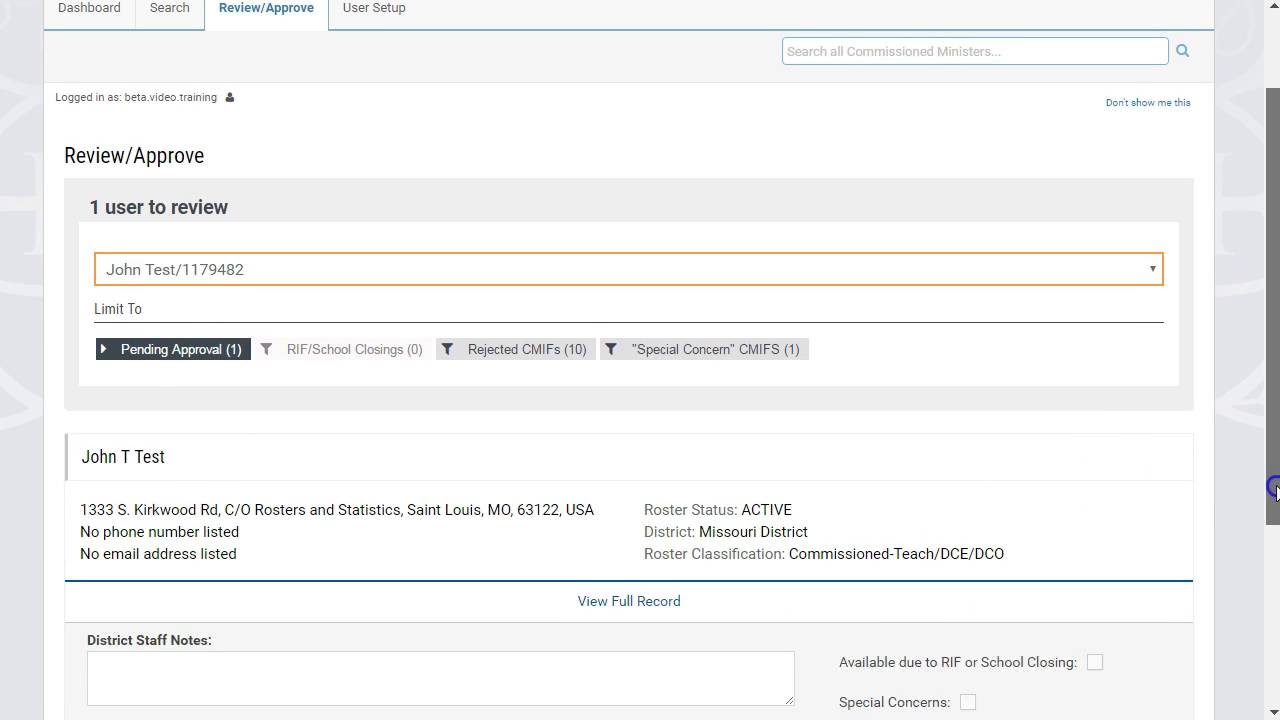Go to the User Setup tab
Image resolution: width=1280 pixels, height=720 pixels.
pos(374,8)
